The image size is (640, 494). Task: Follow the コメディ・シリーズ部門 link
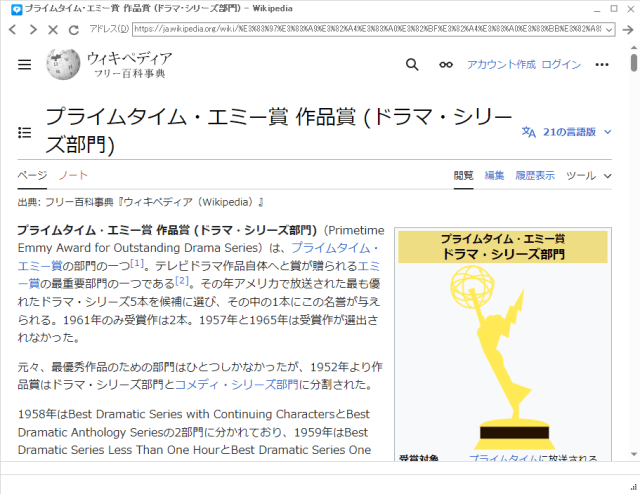pos(237,385)
